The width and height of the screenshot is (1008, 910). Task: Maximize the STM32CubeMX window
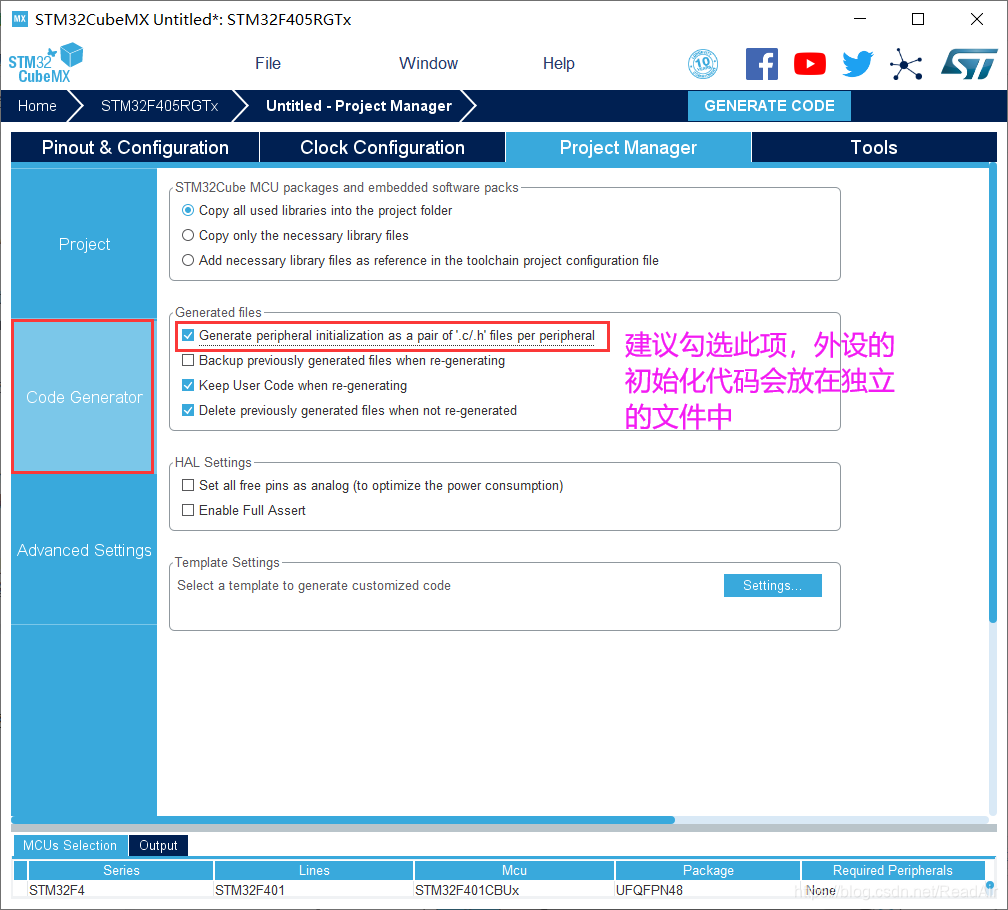918,19
